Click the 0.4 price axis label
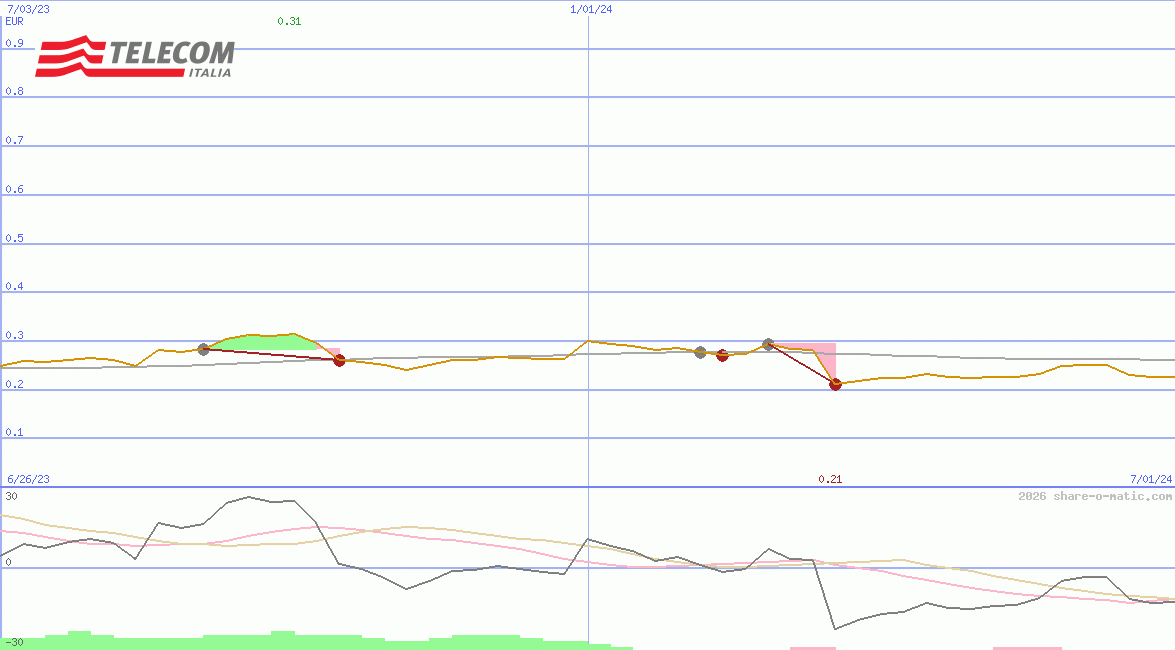This screenshot has height=650, width=1175. (x=14, y=286)
